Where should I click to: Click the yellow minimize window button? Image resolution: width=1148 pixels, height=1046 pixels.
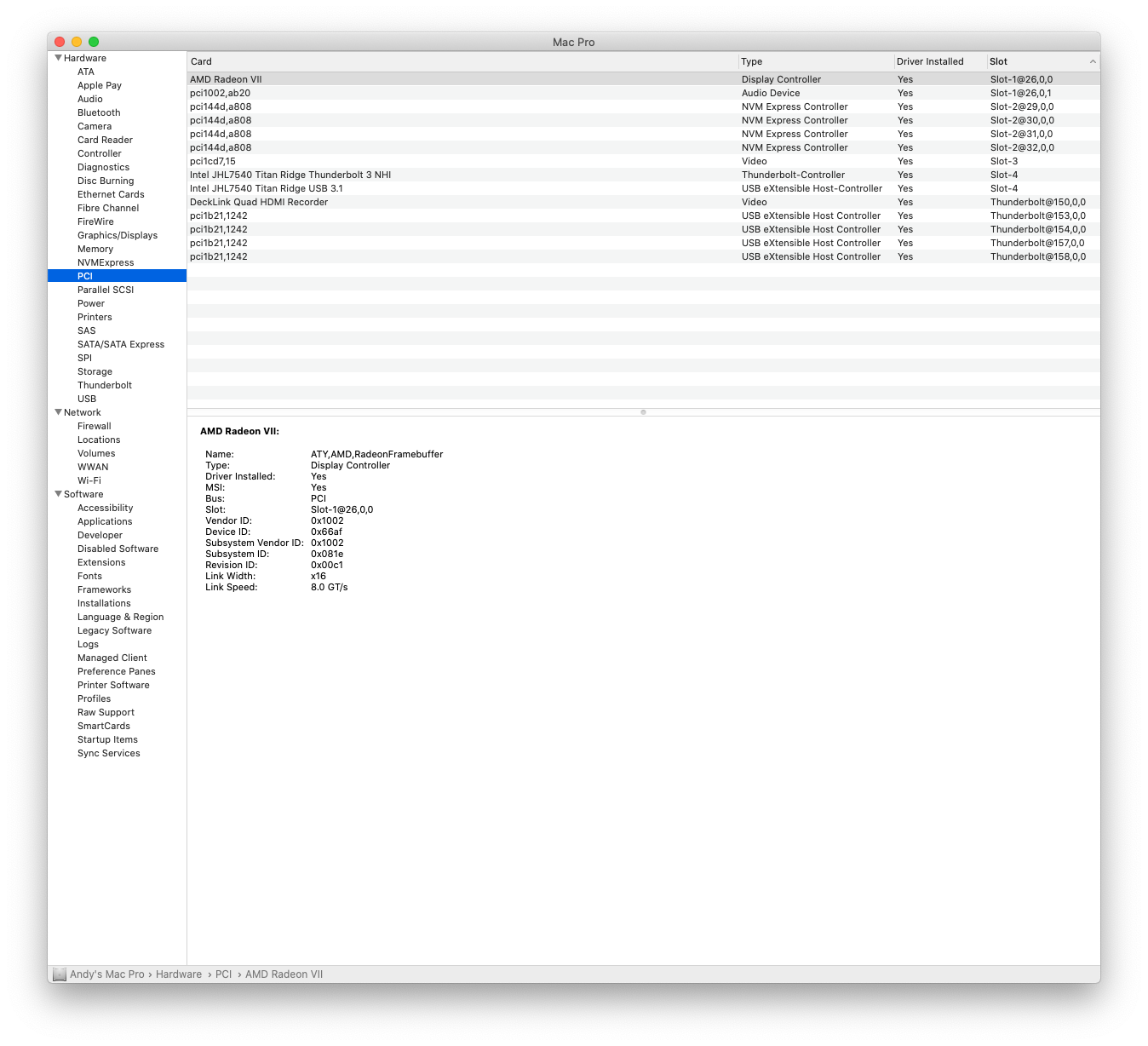pos(77,42)
